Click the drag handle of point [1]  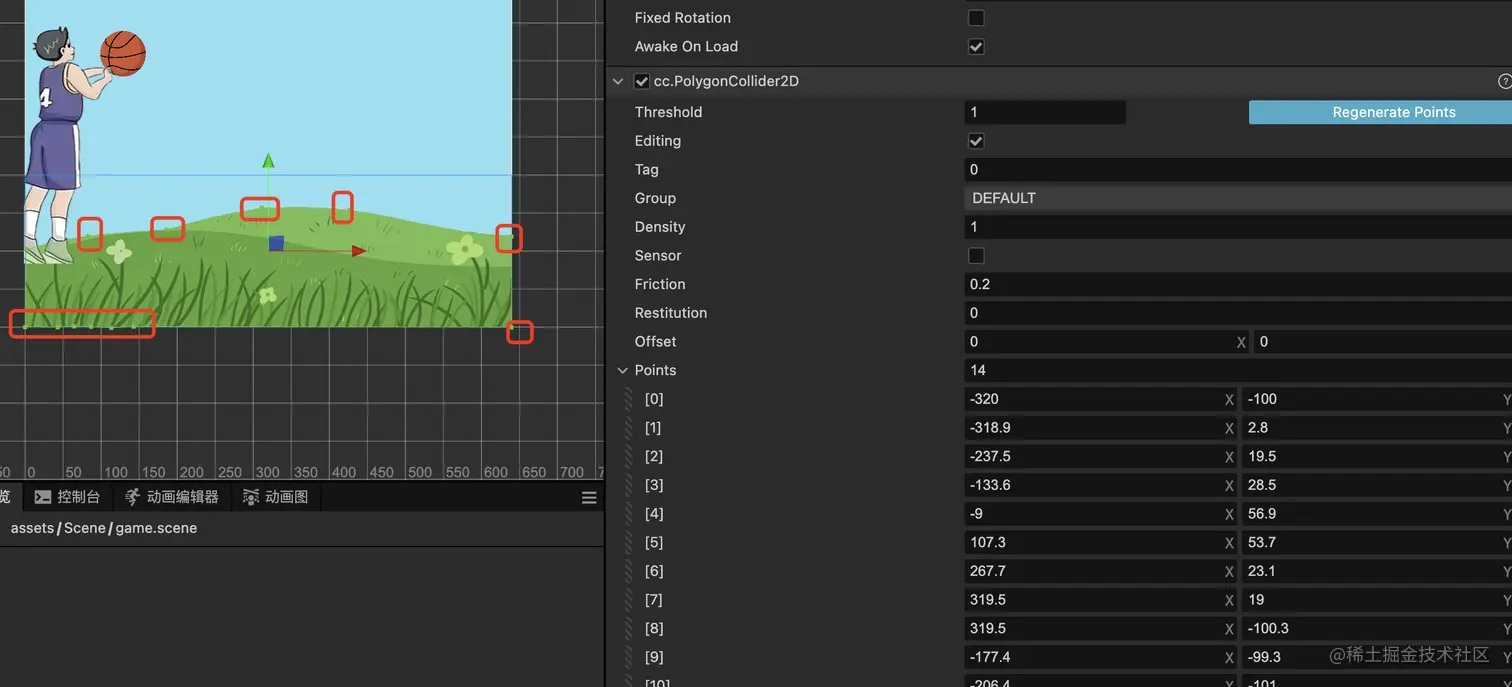click(629, 428)
